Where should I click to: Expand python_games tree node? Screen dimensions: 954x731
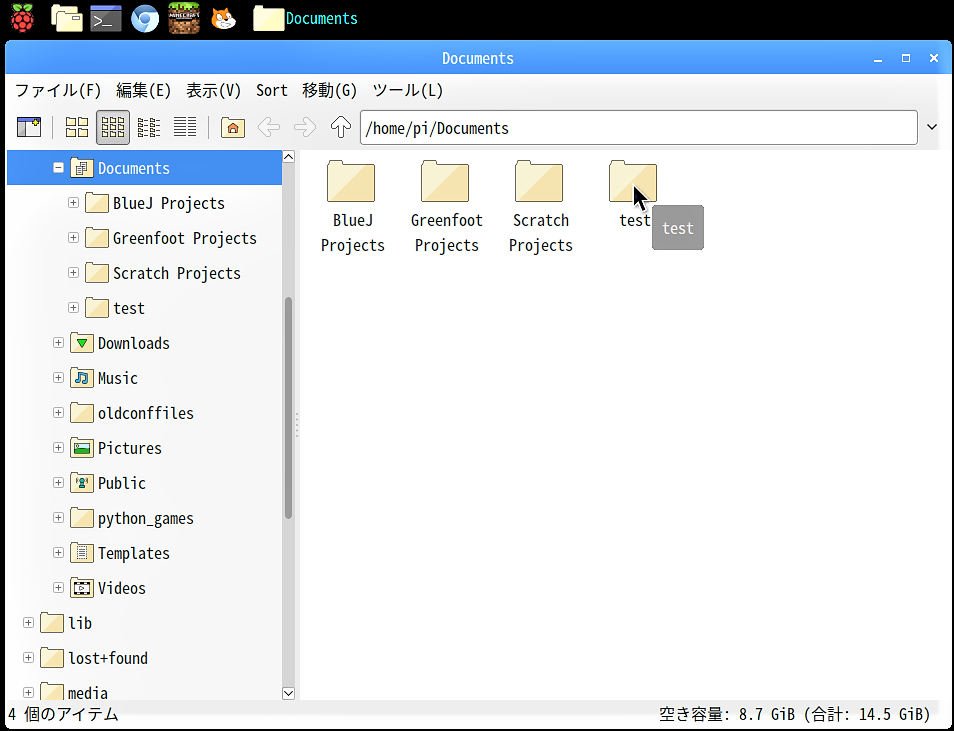[x=58, y=517]
